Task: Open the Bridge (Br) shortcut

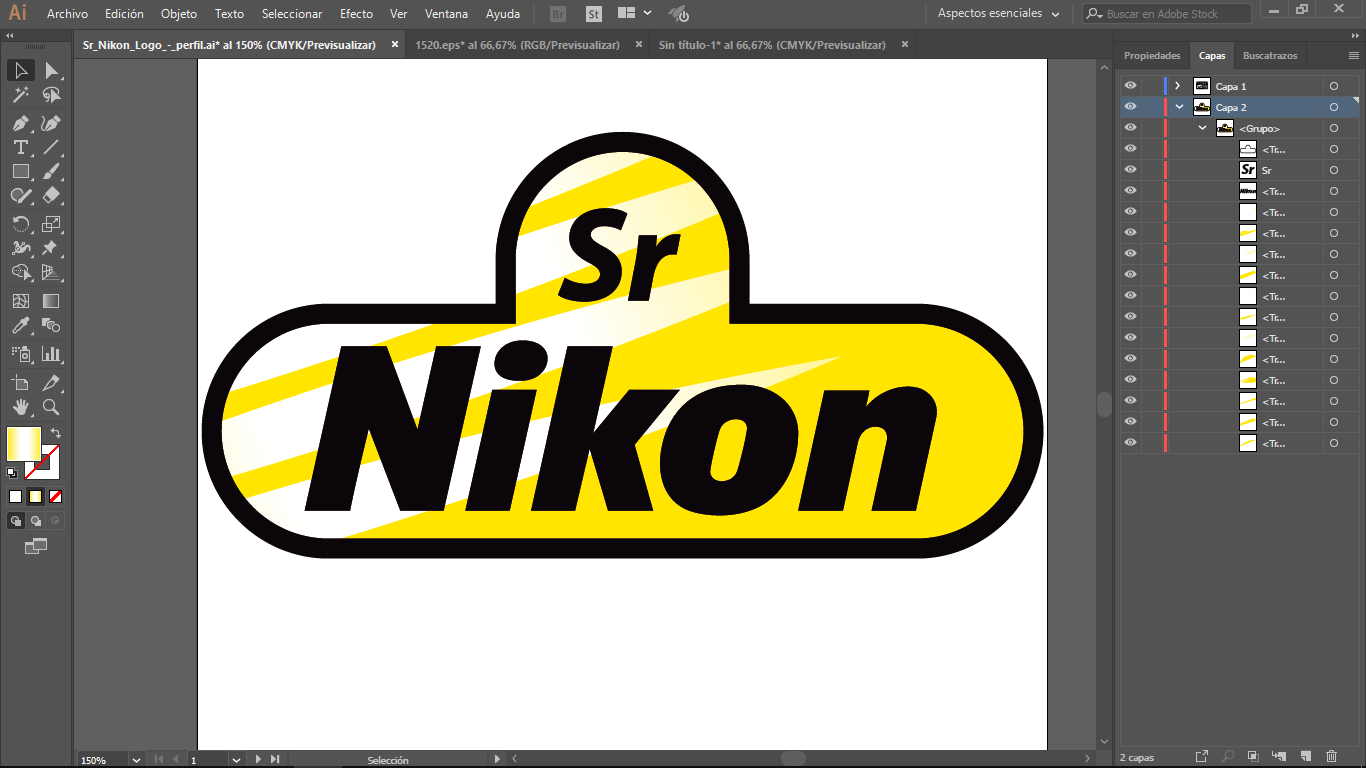Action: [558, 14]
